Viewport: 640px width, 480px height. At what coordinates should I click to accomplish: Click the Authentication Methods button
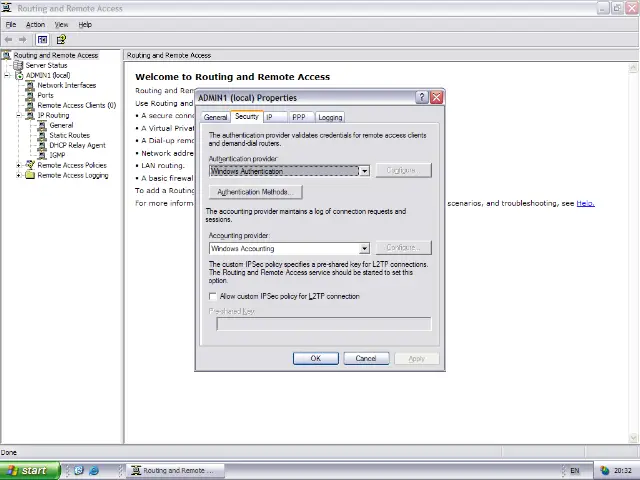[x=256, y=192]
